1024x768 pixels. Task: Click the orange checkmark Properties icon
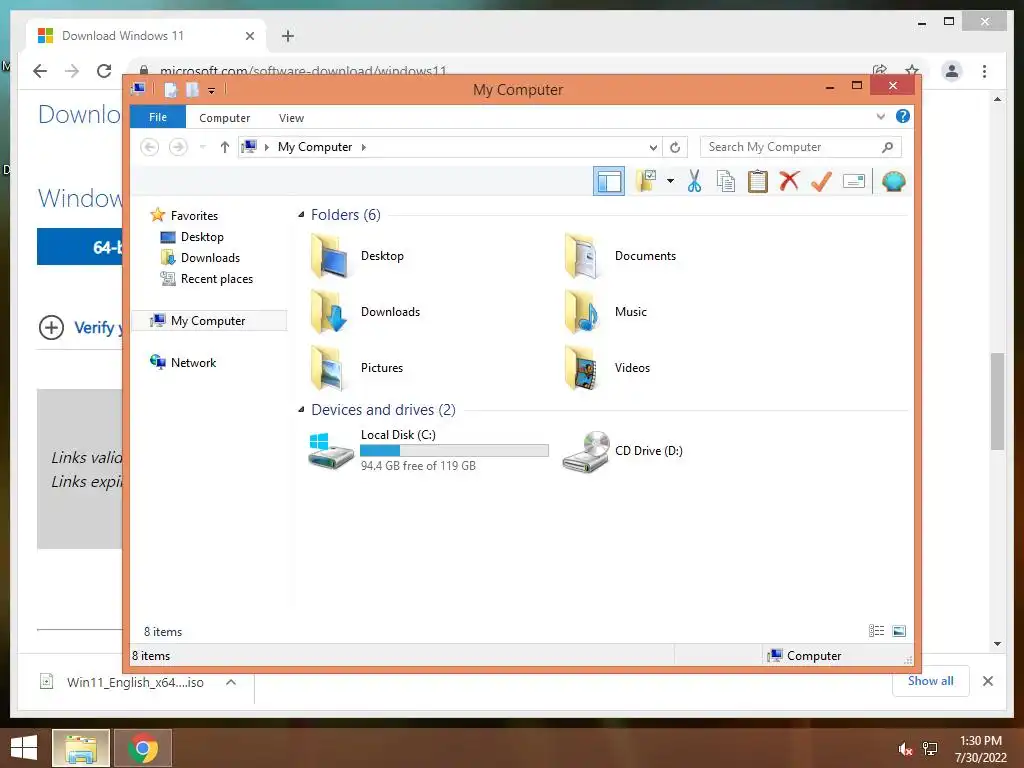click(821, 181)
